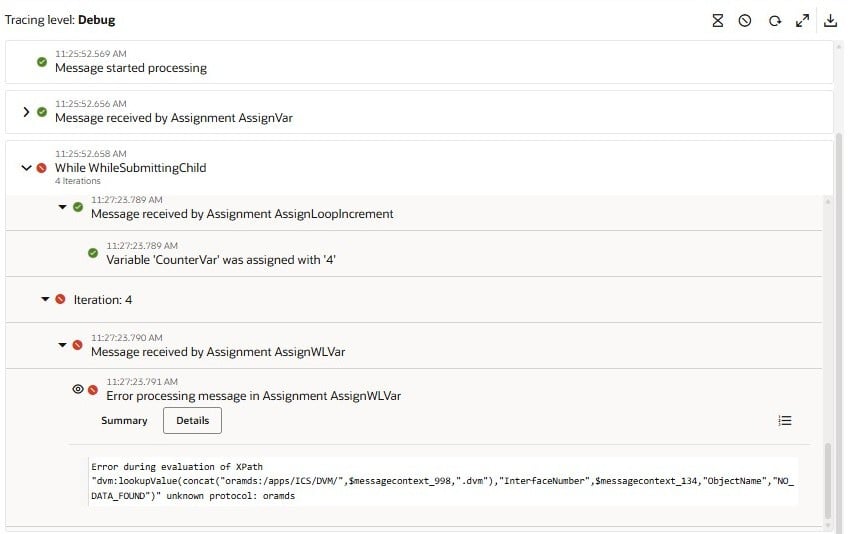Collapse the Iteration: 4 node

pyautogui.click(x=45, y=299)
